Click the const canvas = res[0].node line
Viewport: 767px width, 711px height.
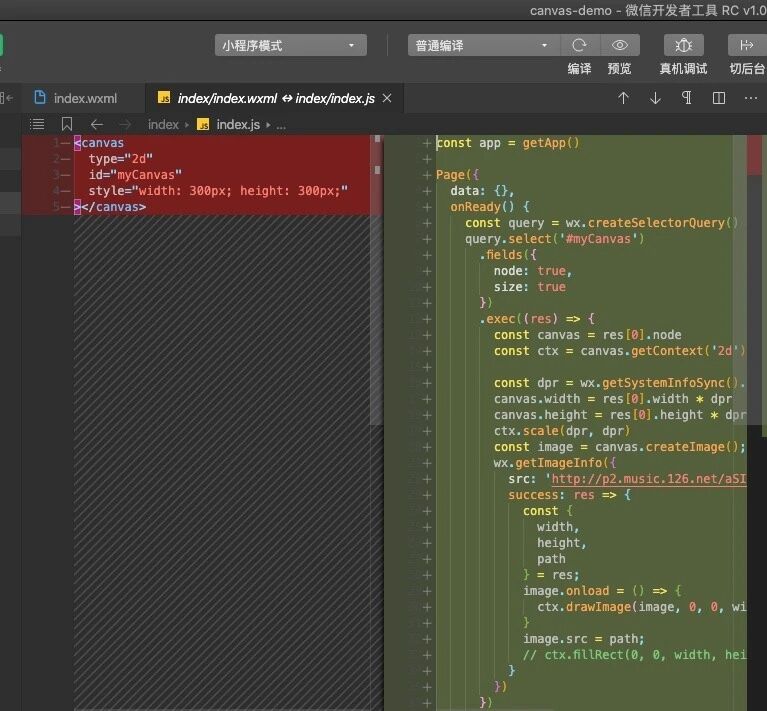587,335
